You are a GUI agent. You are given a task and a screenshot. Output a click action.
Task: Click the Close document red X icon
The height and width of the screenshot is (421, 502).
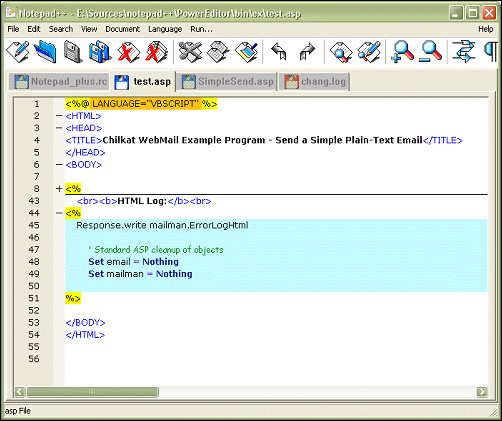[x=128, y=52]
